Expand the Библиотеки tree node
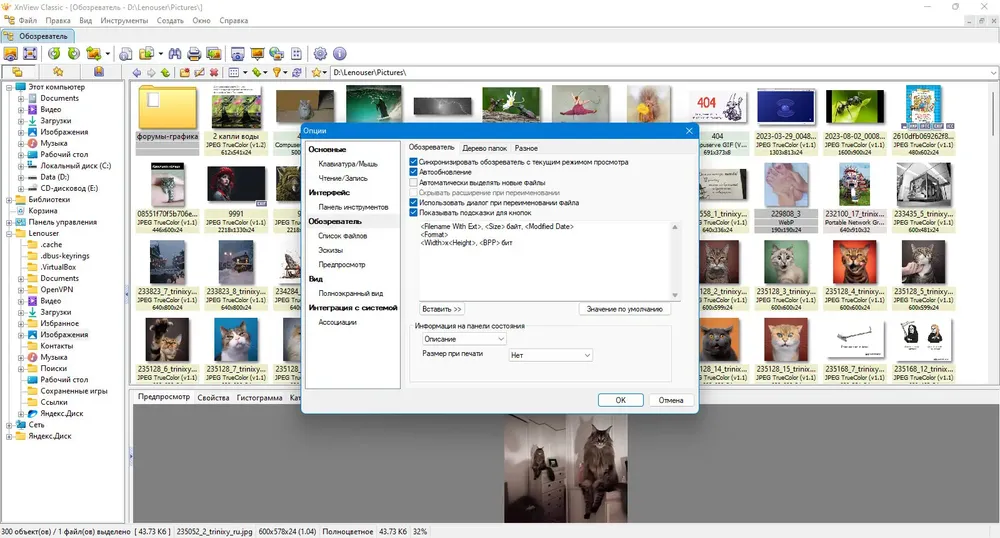This screenshot has height=538, width=1000. click(x=10, y=200)
